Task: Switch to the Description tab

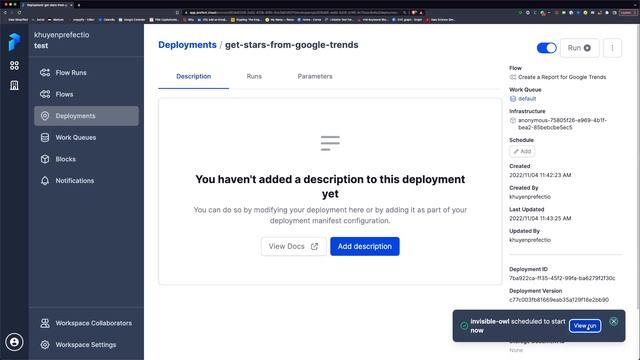Action: (193, 76)
